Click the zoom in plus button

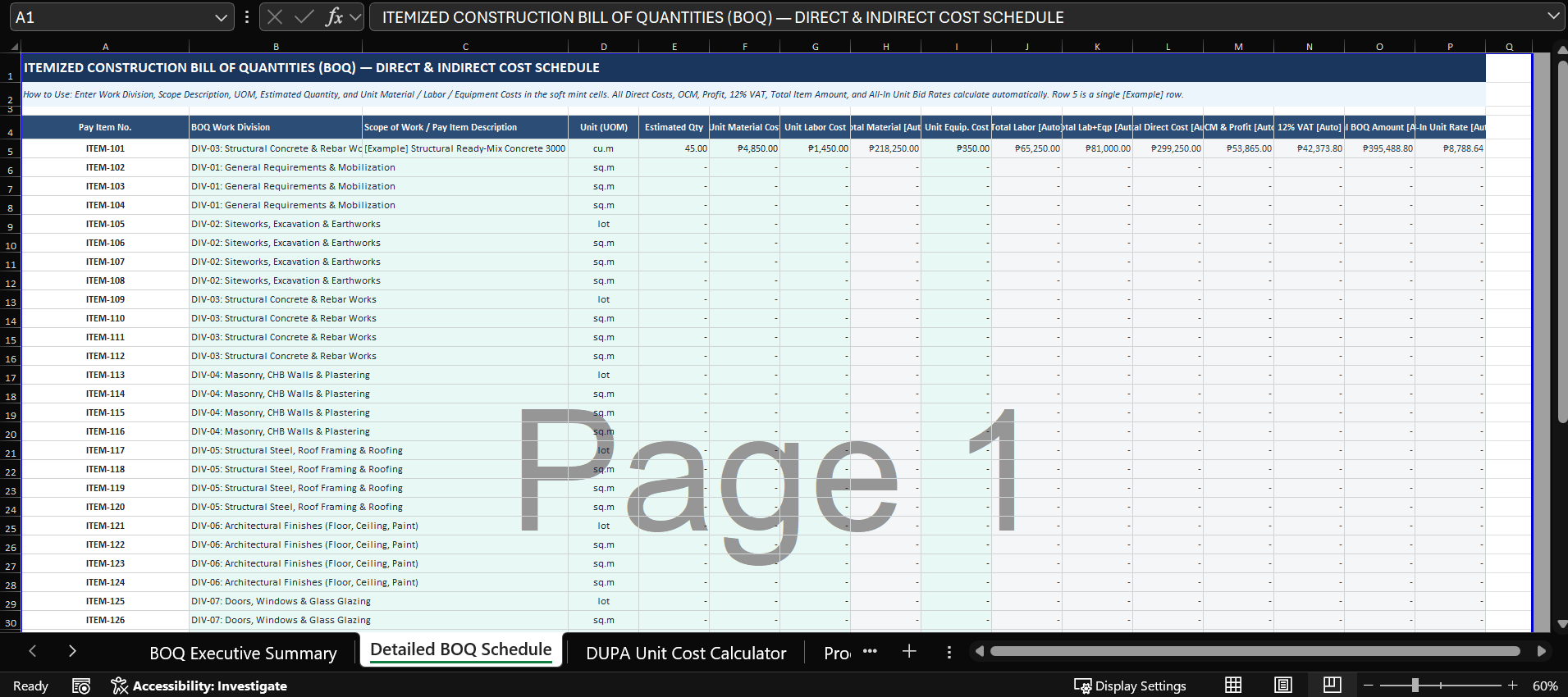(1512, 685)
